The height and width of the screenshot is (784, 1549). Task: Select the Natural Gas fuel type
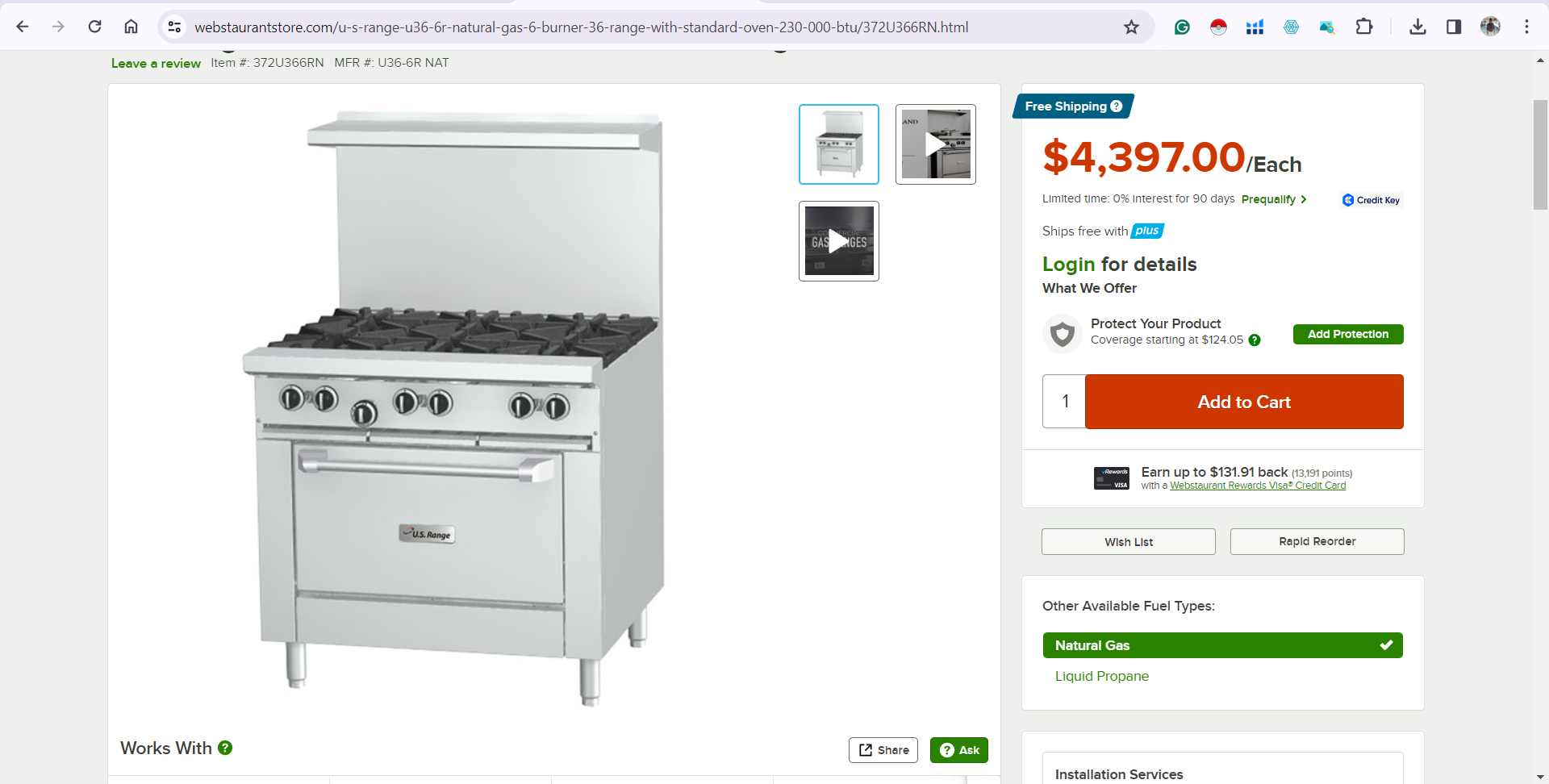(x=1222, y=645)
